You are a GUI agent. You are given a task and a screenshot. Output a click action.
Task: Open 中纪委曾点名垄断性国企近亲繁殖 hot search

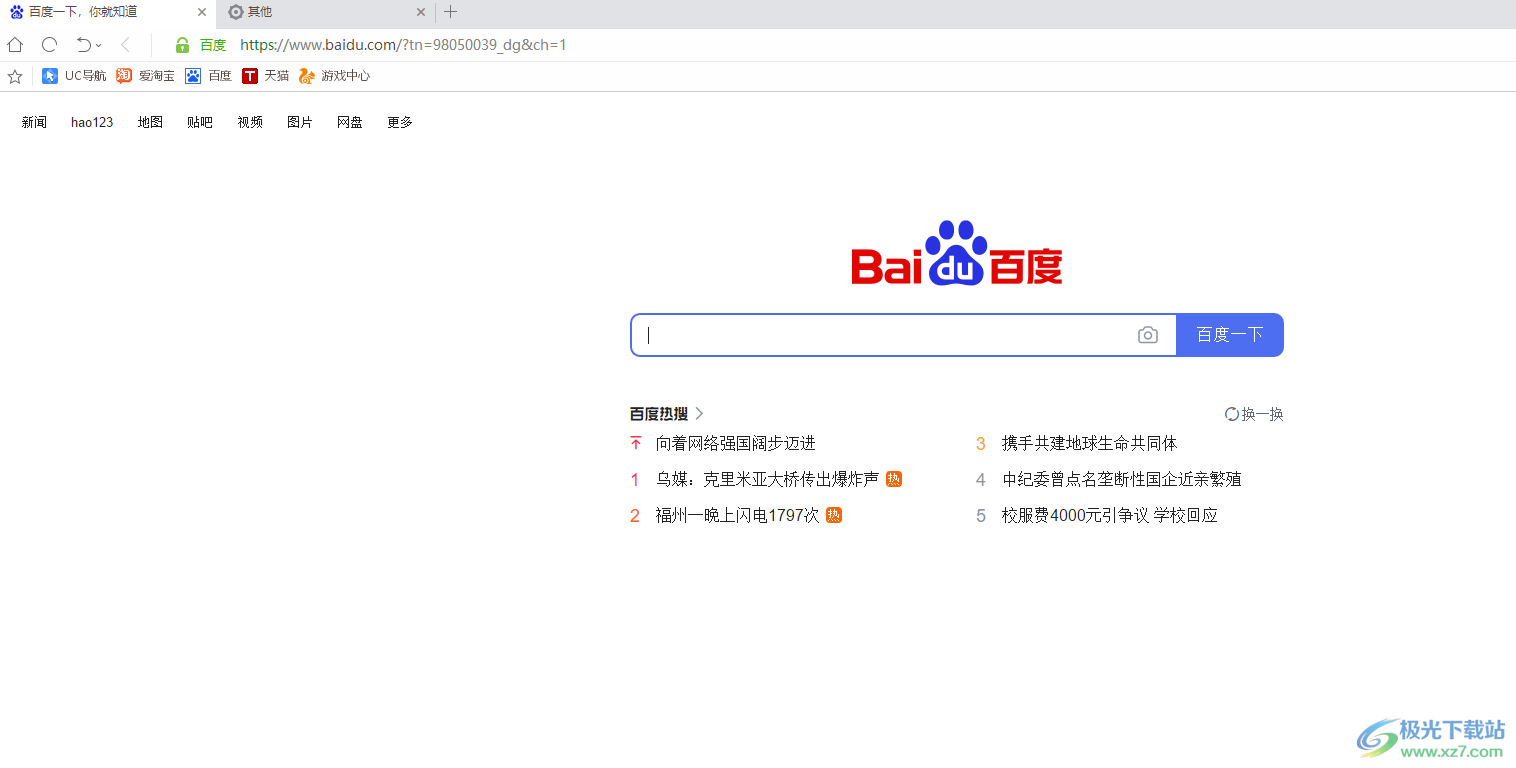point(1122,479)
